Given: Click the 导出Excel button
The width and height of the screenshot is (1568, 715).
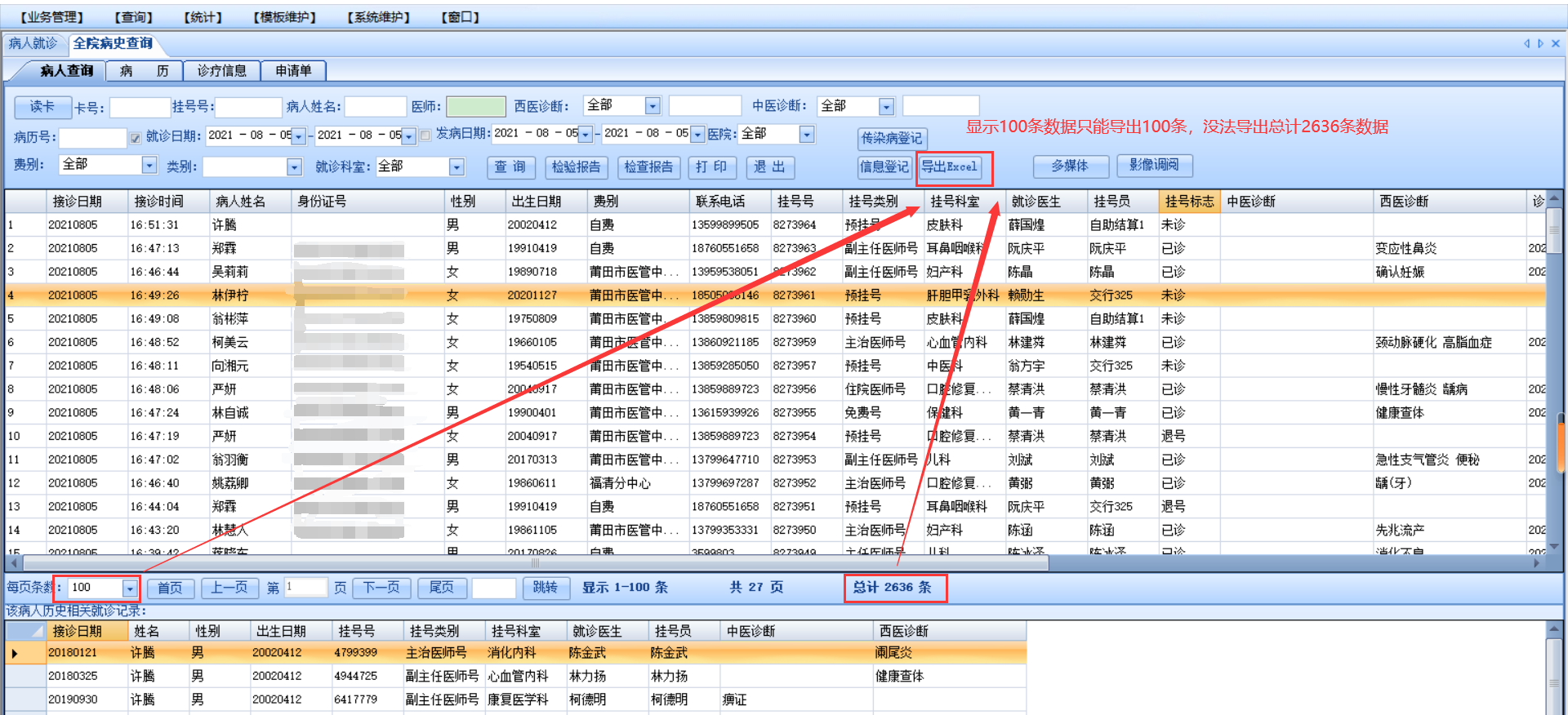Looking at the screenshot, I should click(949, 167).
